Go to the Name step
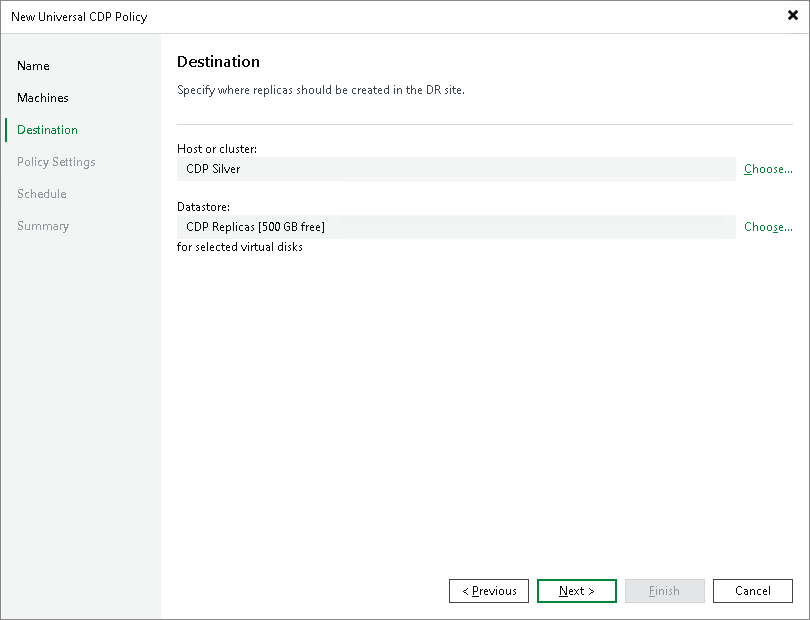 (x=33, y=65)
